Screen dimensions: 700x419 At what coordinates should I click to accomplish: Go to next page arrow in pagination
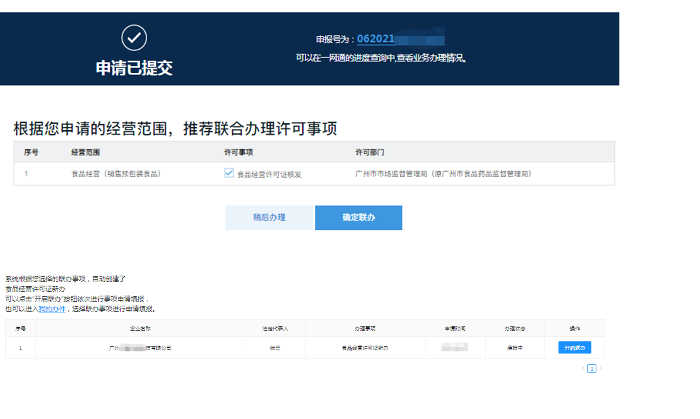pyautogui.click(x=600, y=369)
